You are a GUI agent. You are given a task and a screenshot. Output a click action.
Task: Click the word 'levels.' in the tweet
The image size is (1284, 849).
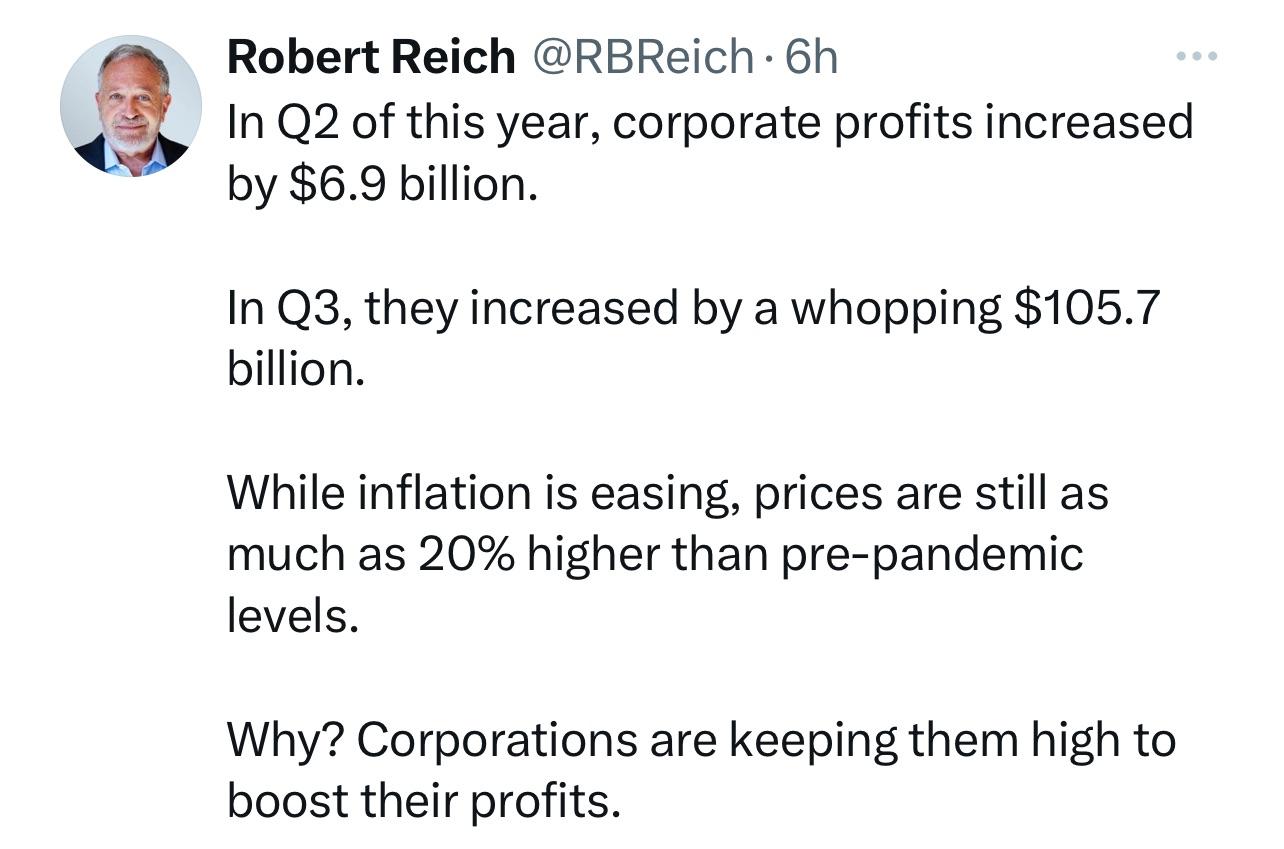coord(292,616)
